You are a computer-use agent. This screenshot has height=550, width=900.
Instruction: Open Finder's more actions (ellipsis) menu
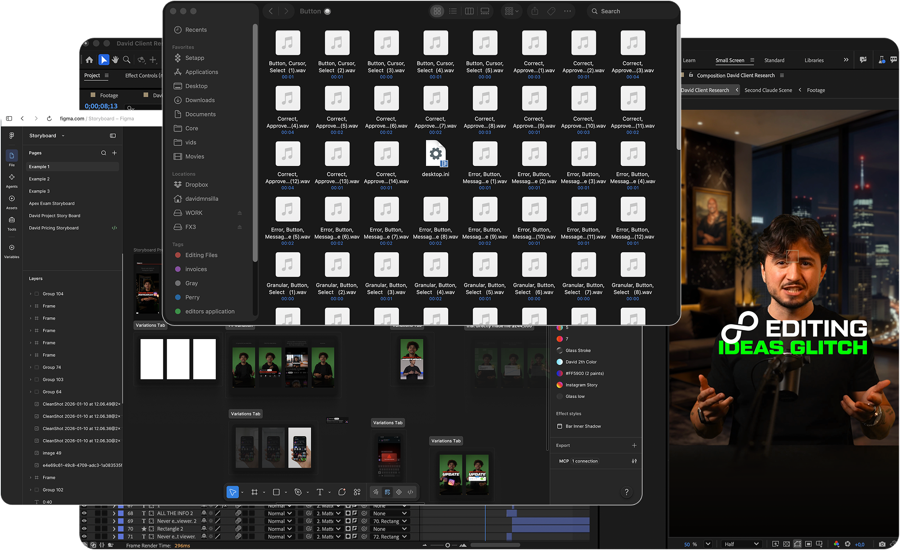tap(568, 11)
